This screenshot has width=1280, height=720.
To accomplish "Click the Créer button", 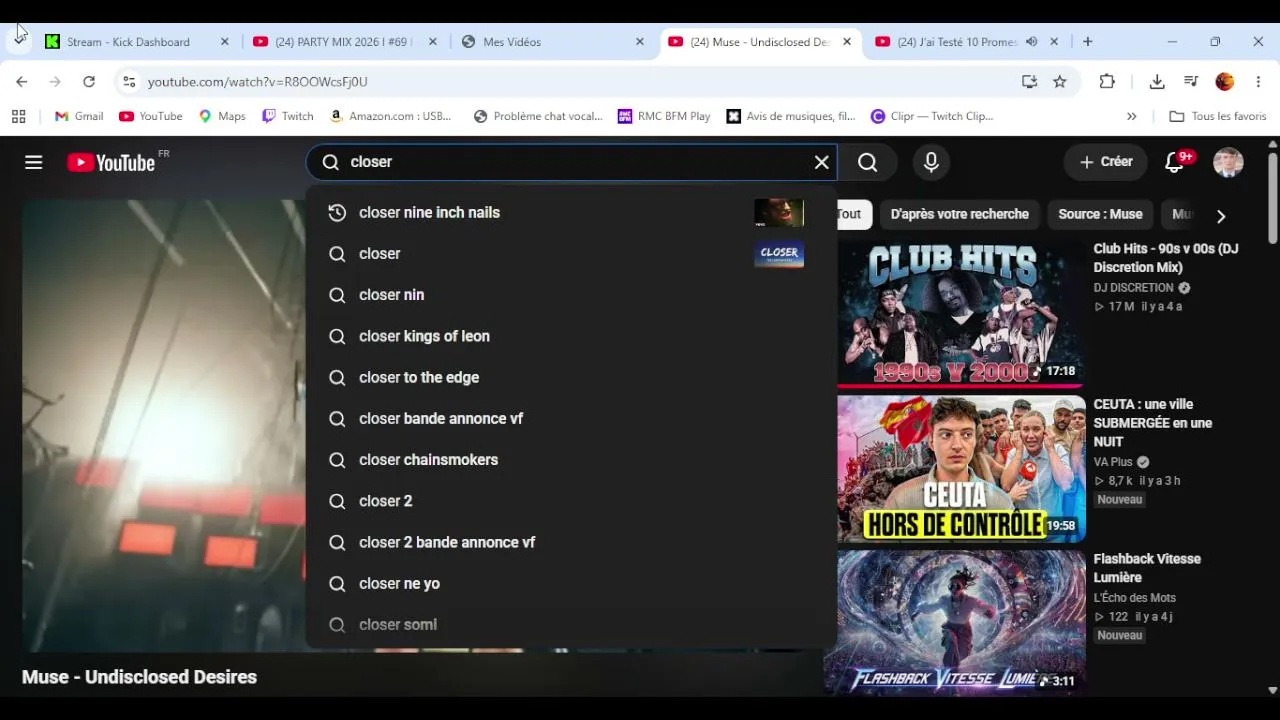I will pos(1106,162).
